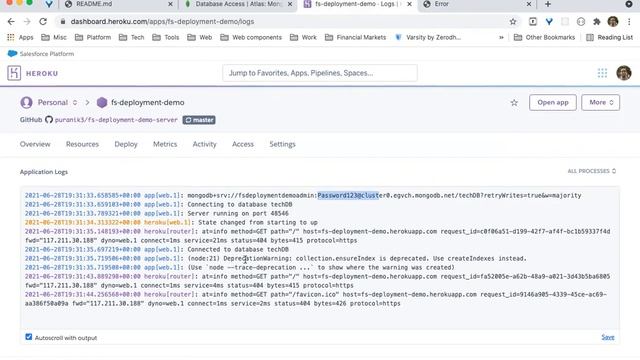
Task: Click the browser back arrow
Action: pyautogui.click(x=11, y=22)
